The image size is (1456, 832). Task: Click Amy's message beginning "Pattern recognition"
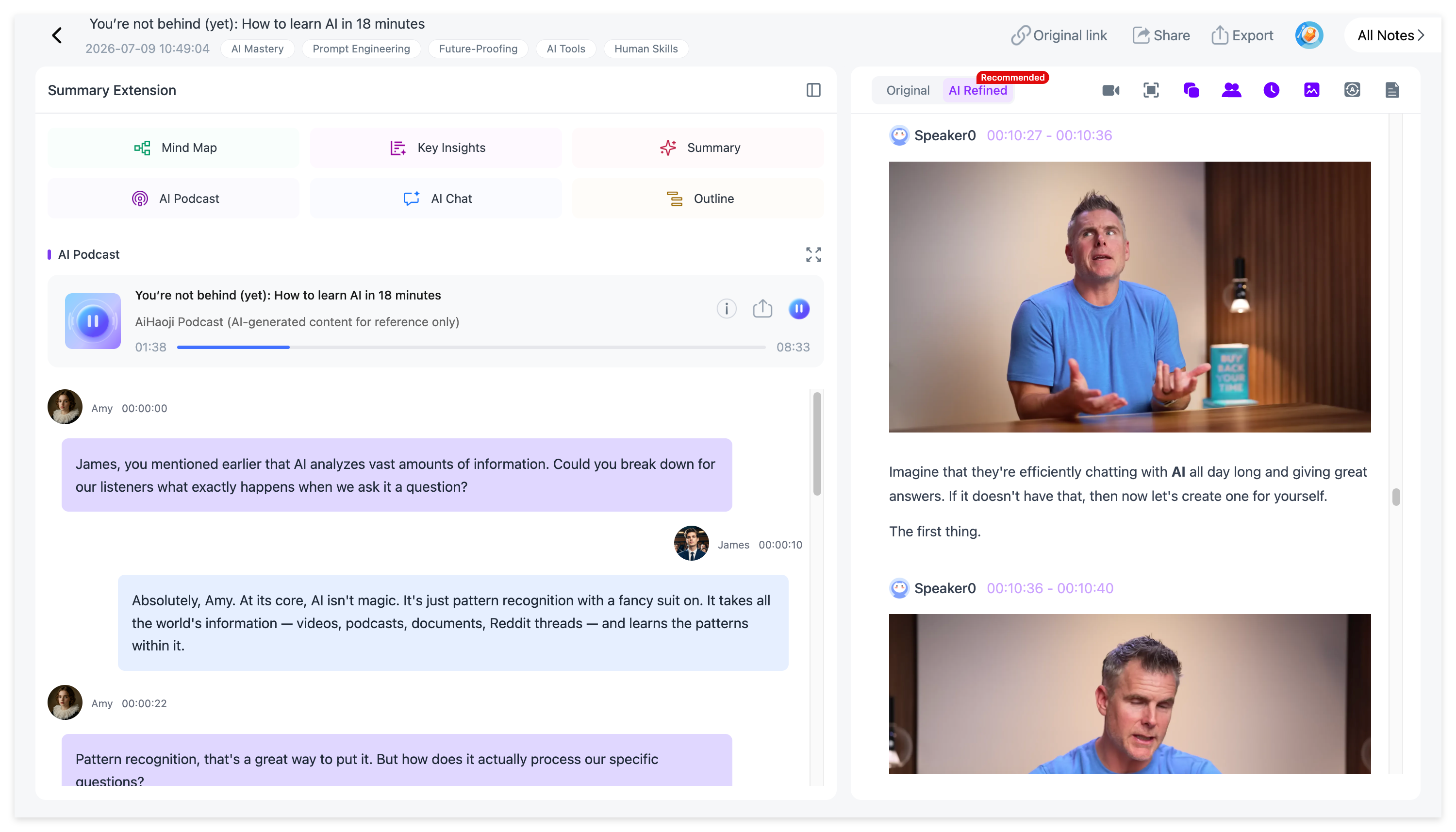(397, 760)
